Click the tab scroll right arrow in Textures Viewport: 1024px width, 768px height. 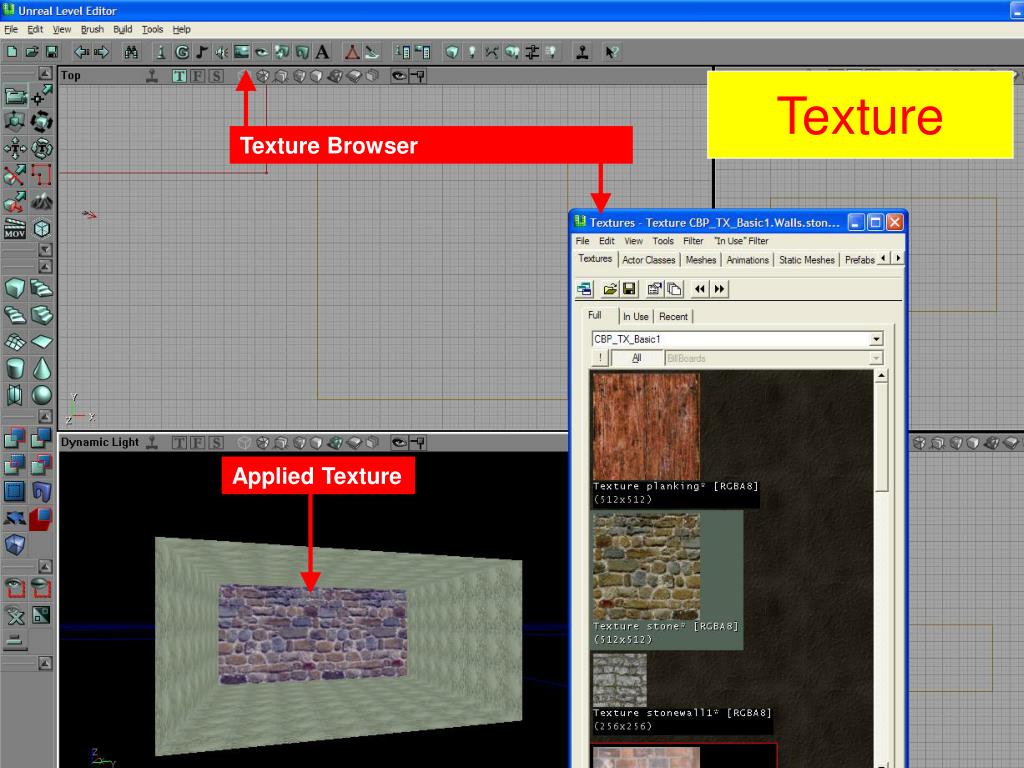898,259
